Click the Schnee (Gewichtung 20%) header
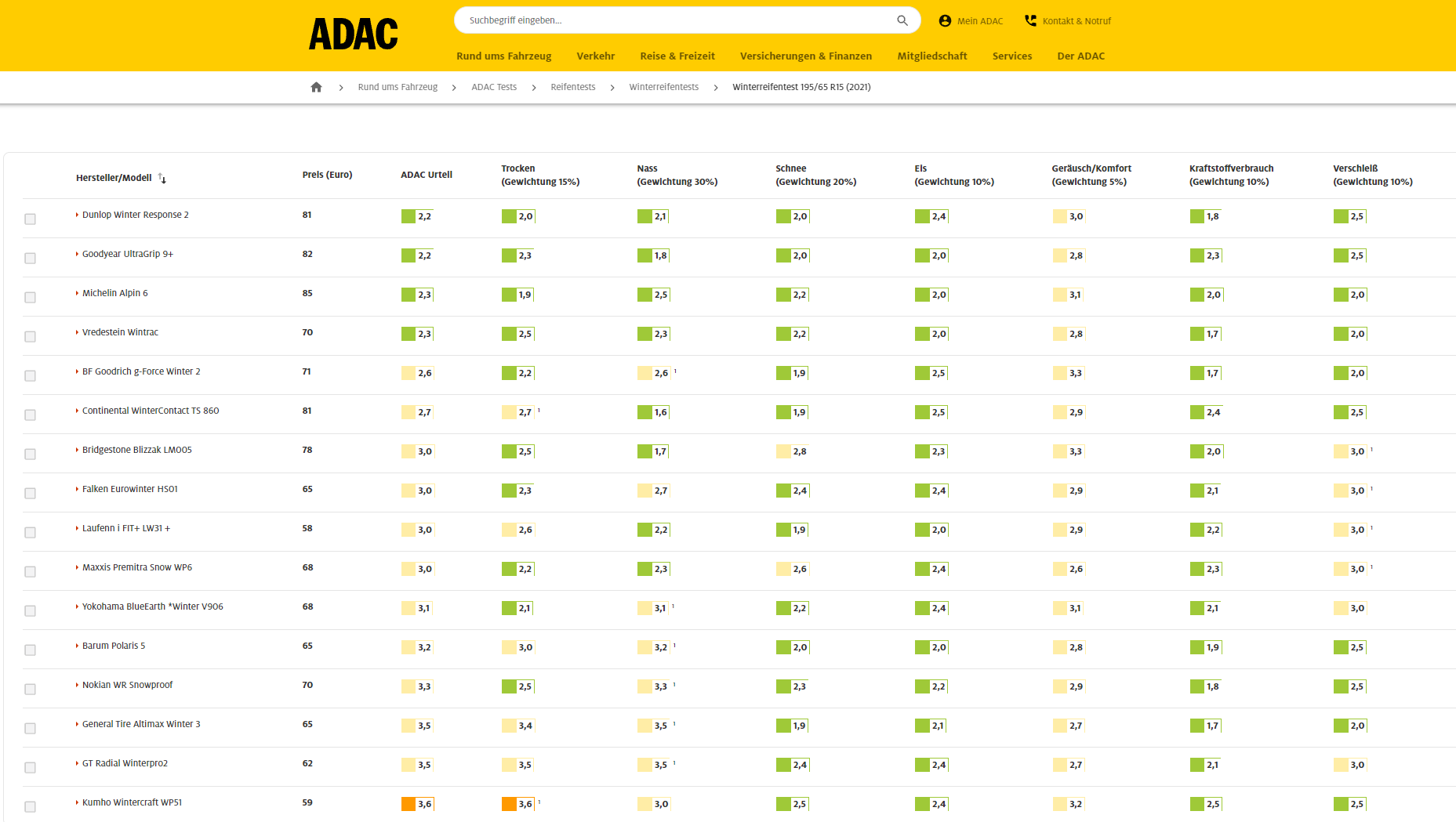1456x822 pixels. (815, 175)
